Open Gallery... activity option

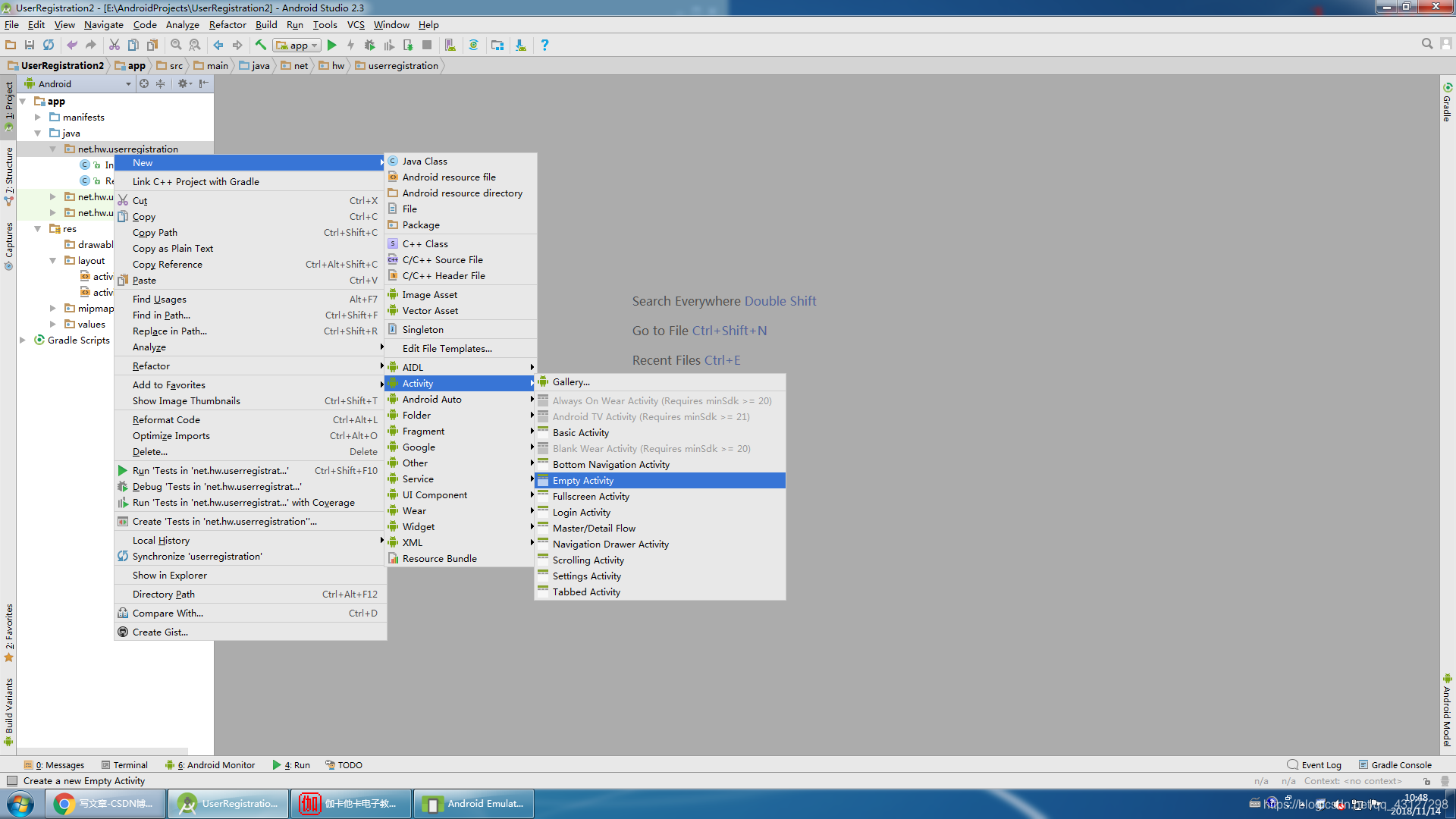click(x=660, y=381)
